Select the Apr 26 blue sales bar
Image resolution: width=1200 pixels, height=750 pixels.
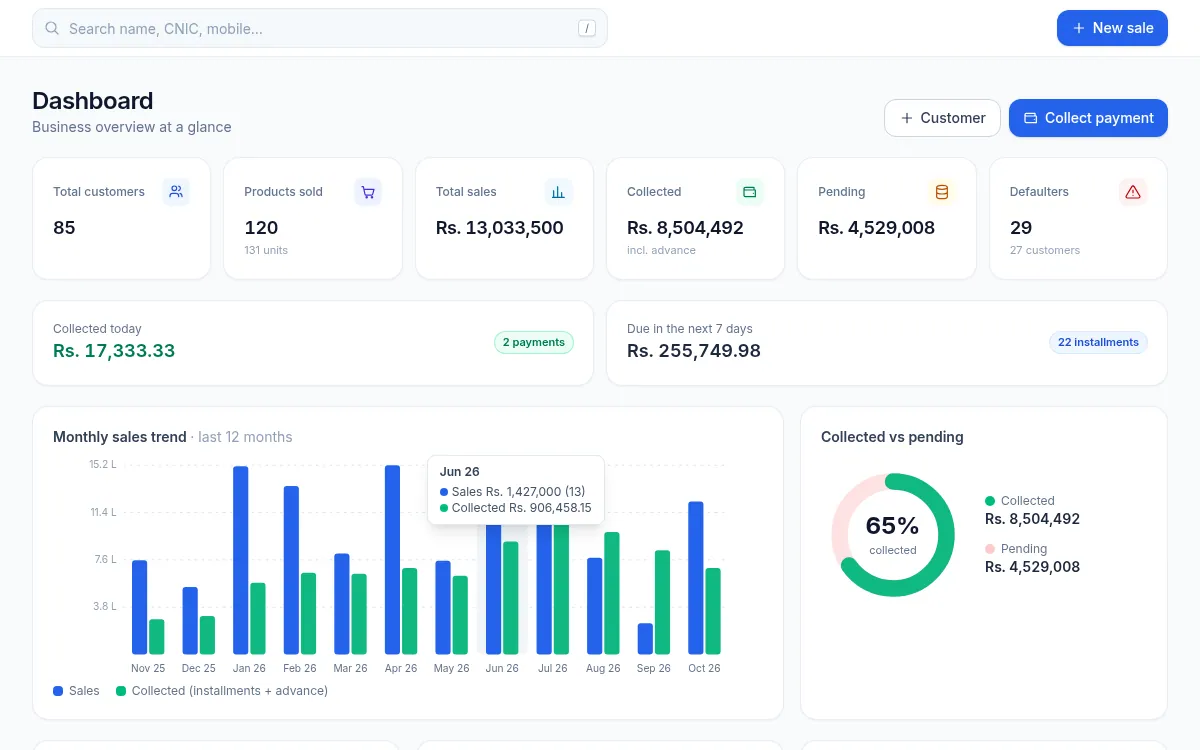(392, 560)
